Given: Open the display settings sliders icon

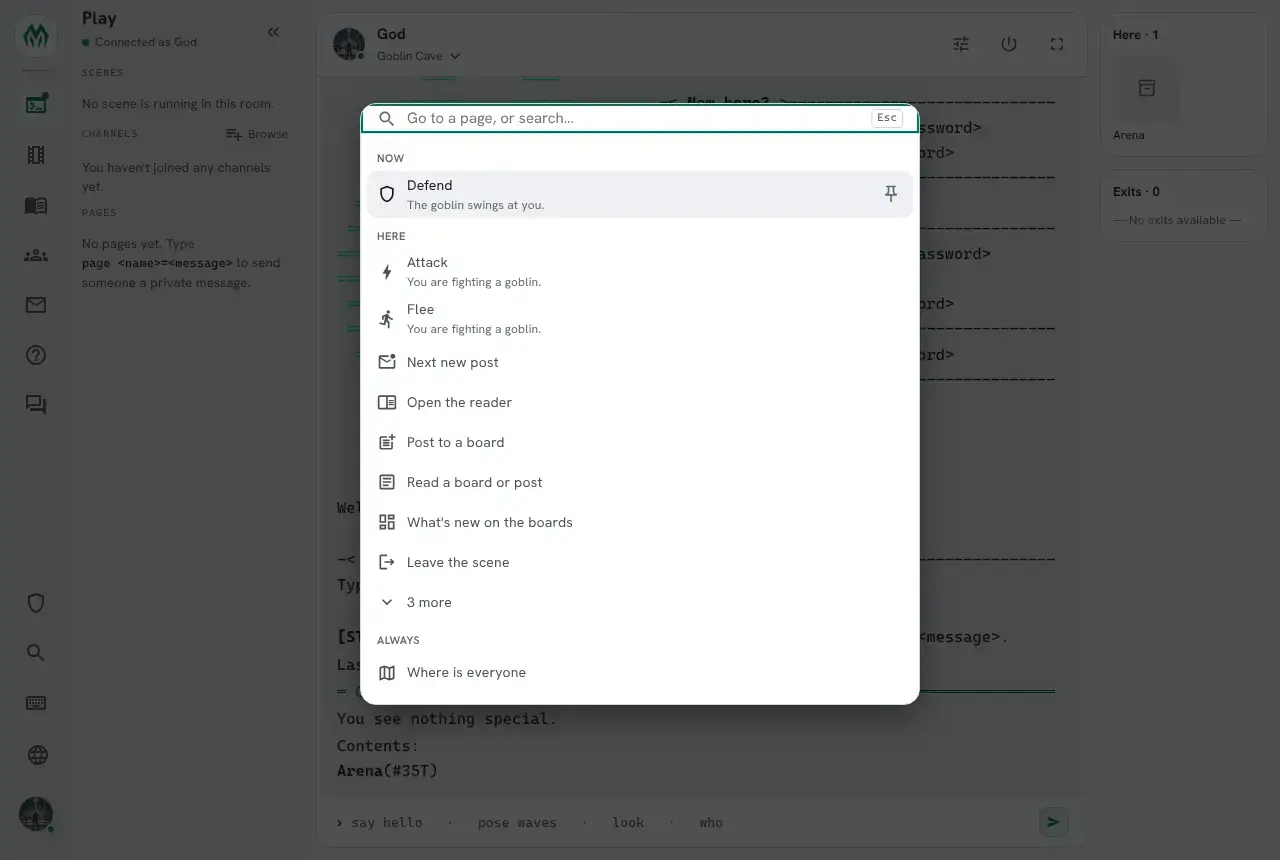Looking at the screenshot, I should point(961,44).
